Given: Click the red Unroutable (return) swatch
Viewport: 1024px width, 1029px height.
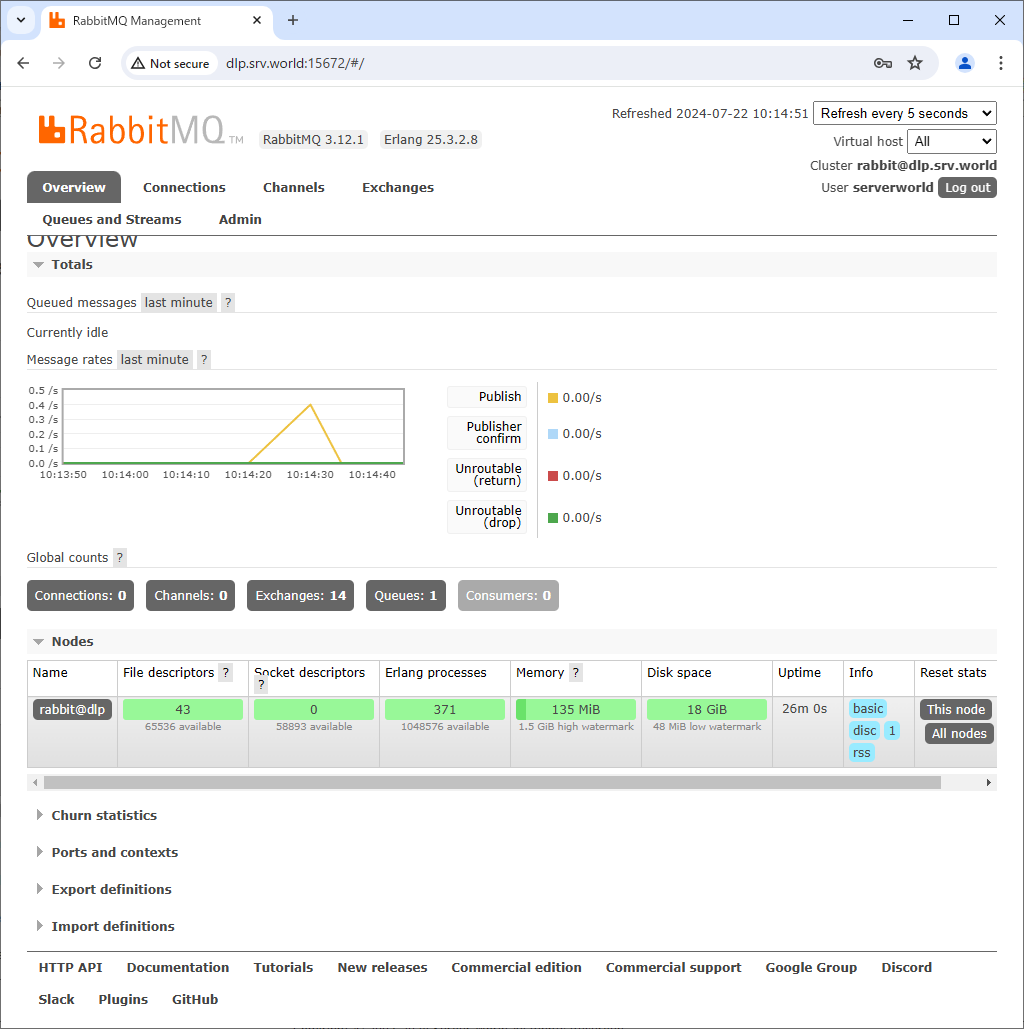Looking at the screenshot, I should pyautogui.click(x=553, y=476).
